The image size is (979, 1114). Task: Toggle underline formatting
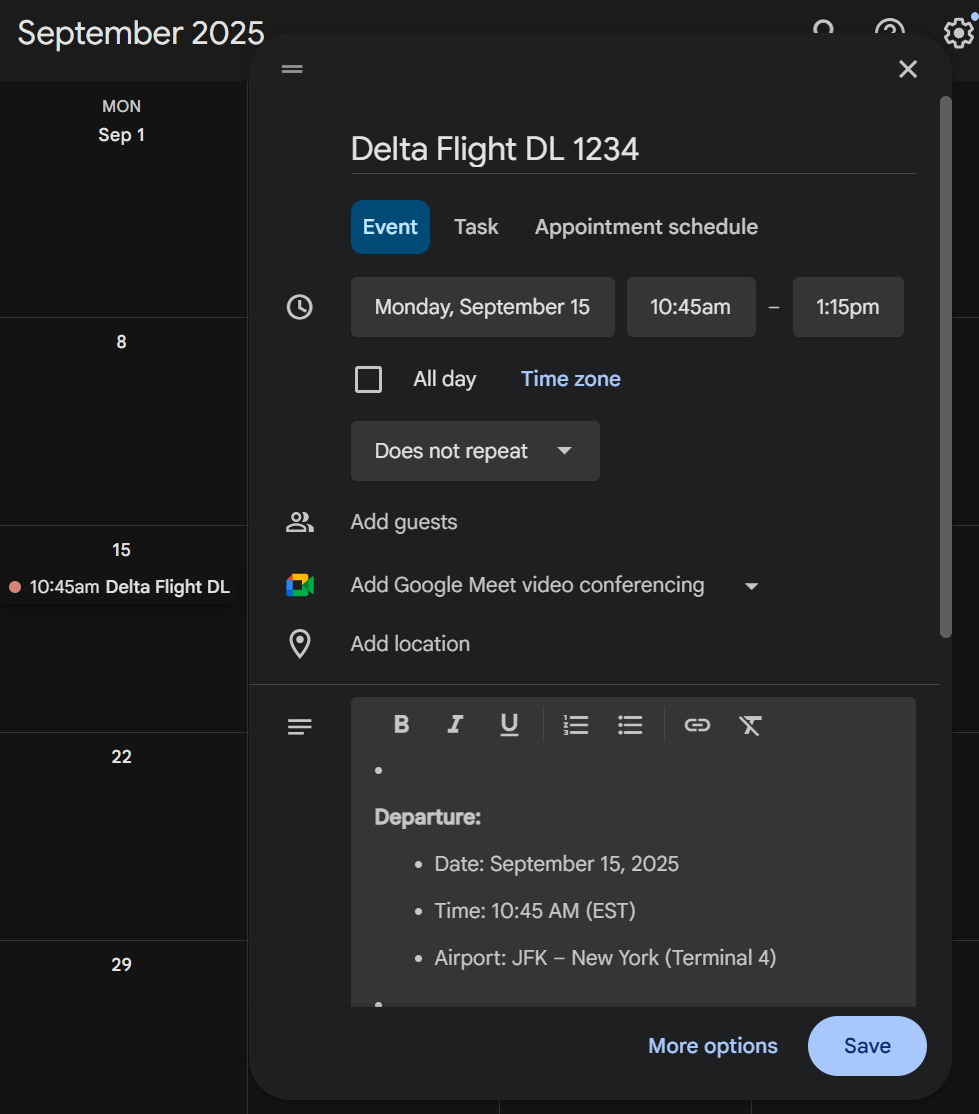point(509,725)
